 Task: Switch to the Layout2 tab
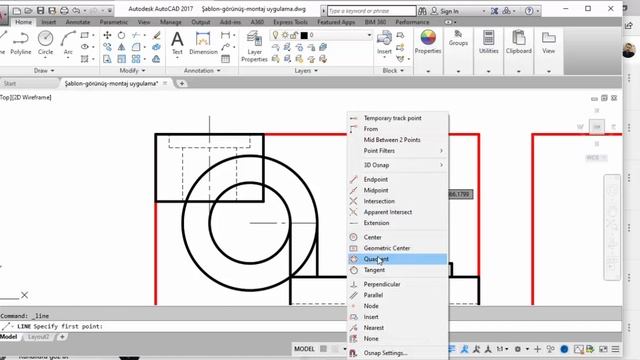[38, 337]
